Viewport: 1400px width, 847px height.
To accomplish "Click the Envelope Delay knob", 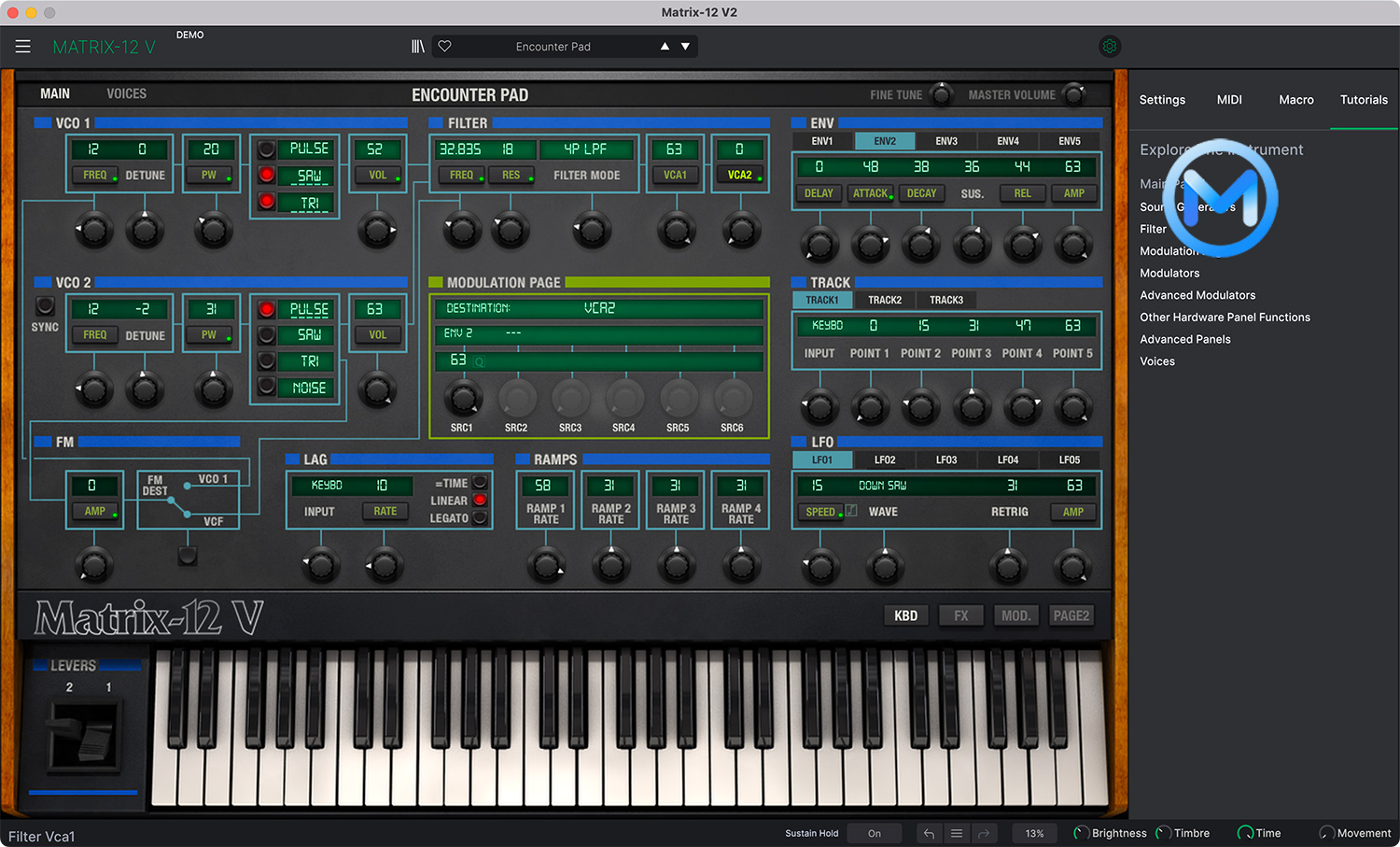I will [819, 245].
